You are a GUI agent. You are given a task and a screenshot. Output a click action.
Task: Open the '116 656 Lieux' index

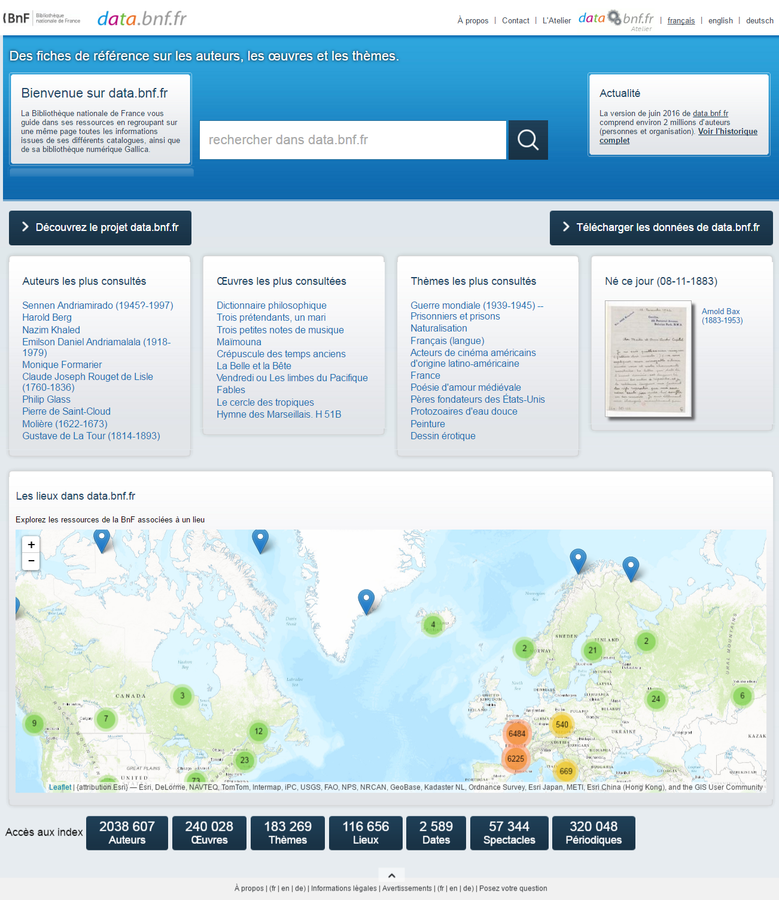[366, 833]
